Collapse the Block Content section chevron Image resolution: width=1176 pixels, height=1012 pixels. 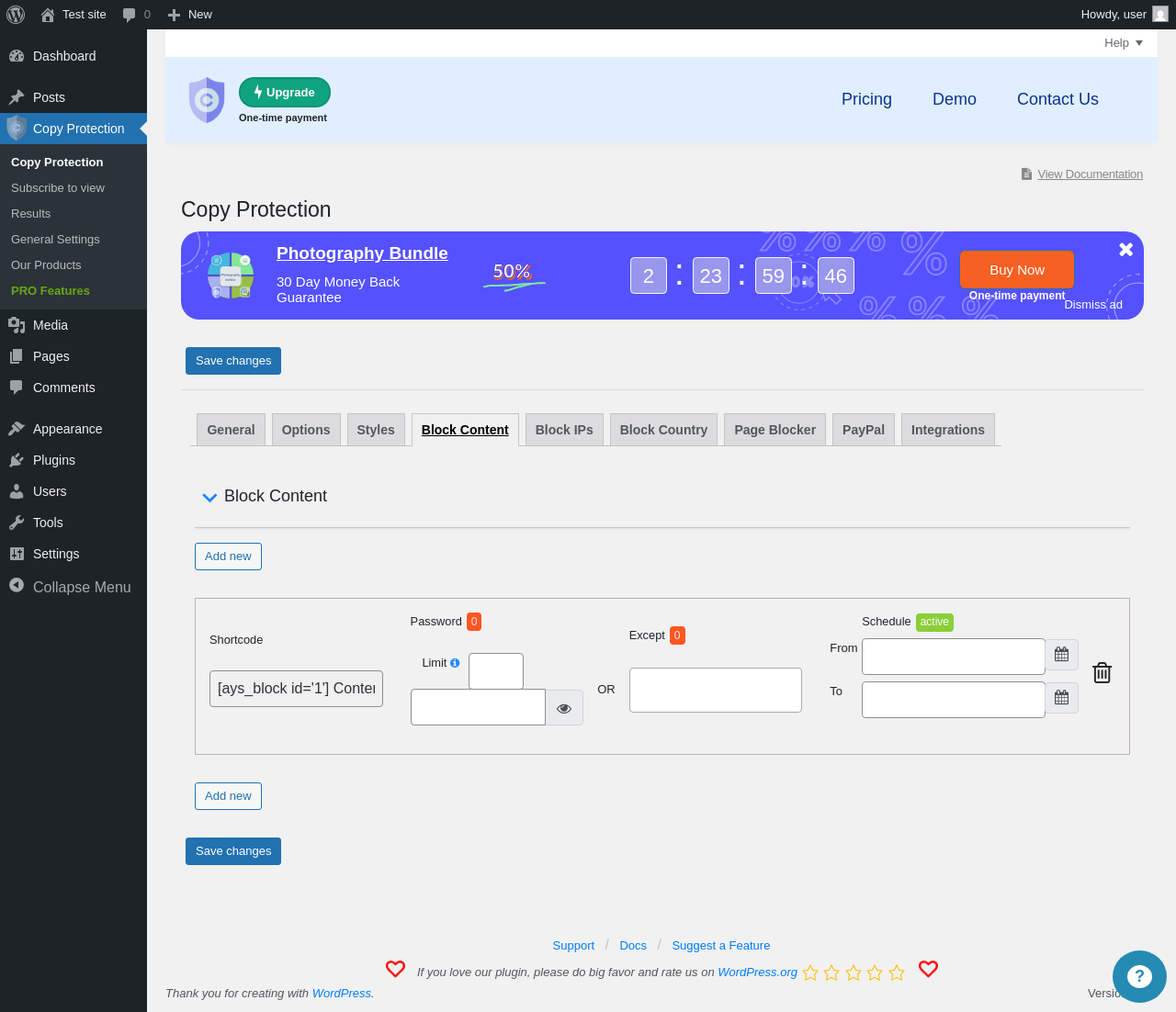click(x=209, y=497)
